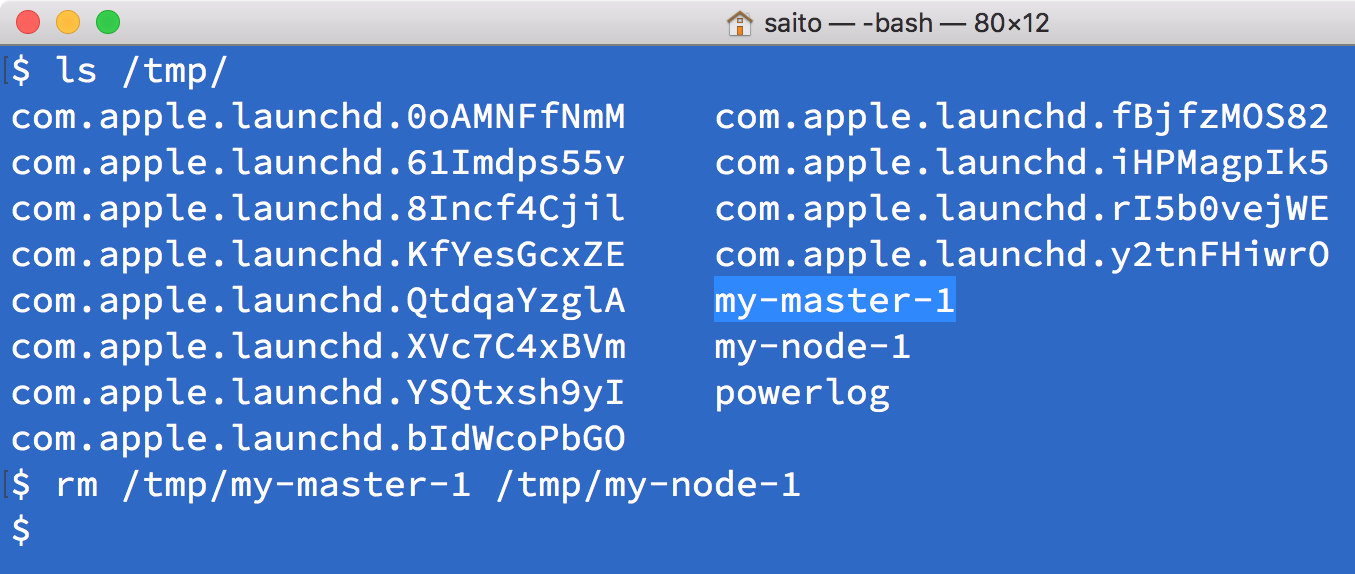Click com.apple.launchd.iHPMagpIk5 entry
This screenshot has width=1355, height=574.
(x=1022, y=163)
